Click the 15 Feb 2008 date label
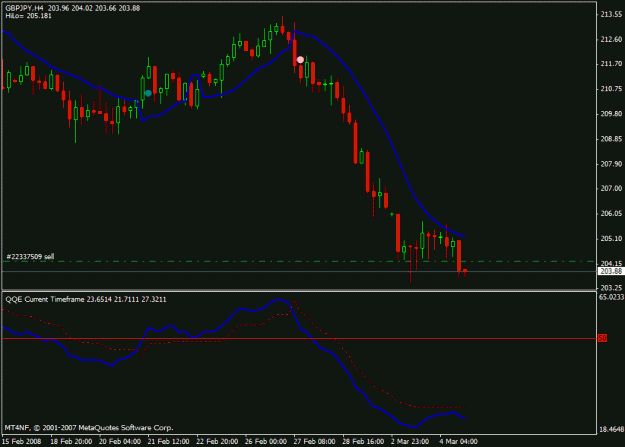Viewport: 625px width, 447px height. pyautogui.click(x=22, y=441)
